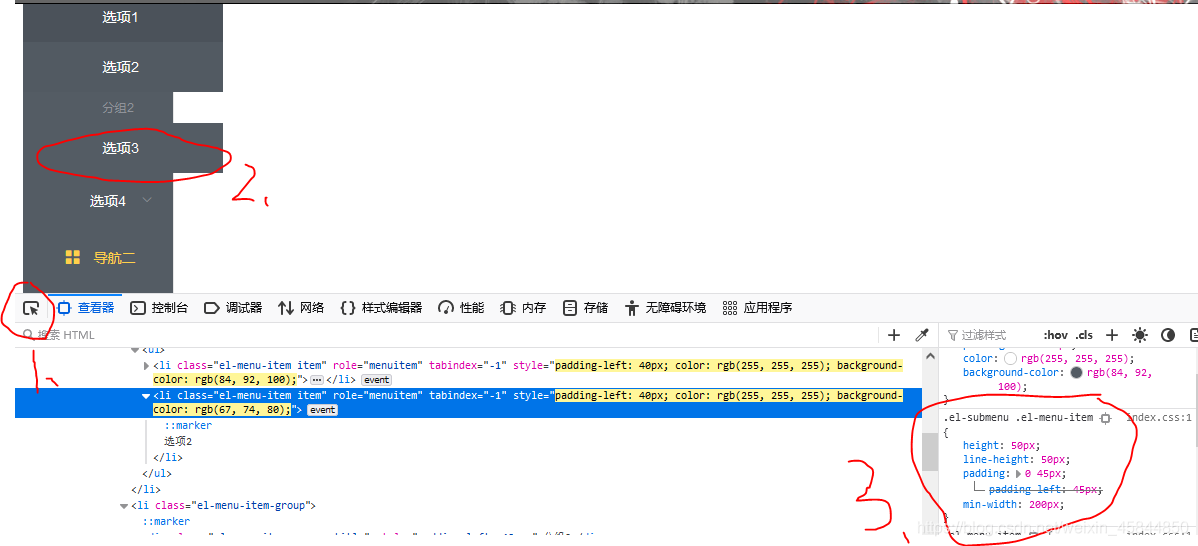Add a new CSS rule with plus
The height and width of the screenshot is (546, 1198).
coord(1112,334)
